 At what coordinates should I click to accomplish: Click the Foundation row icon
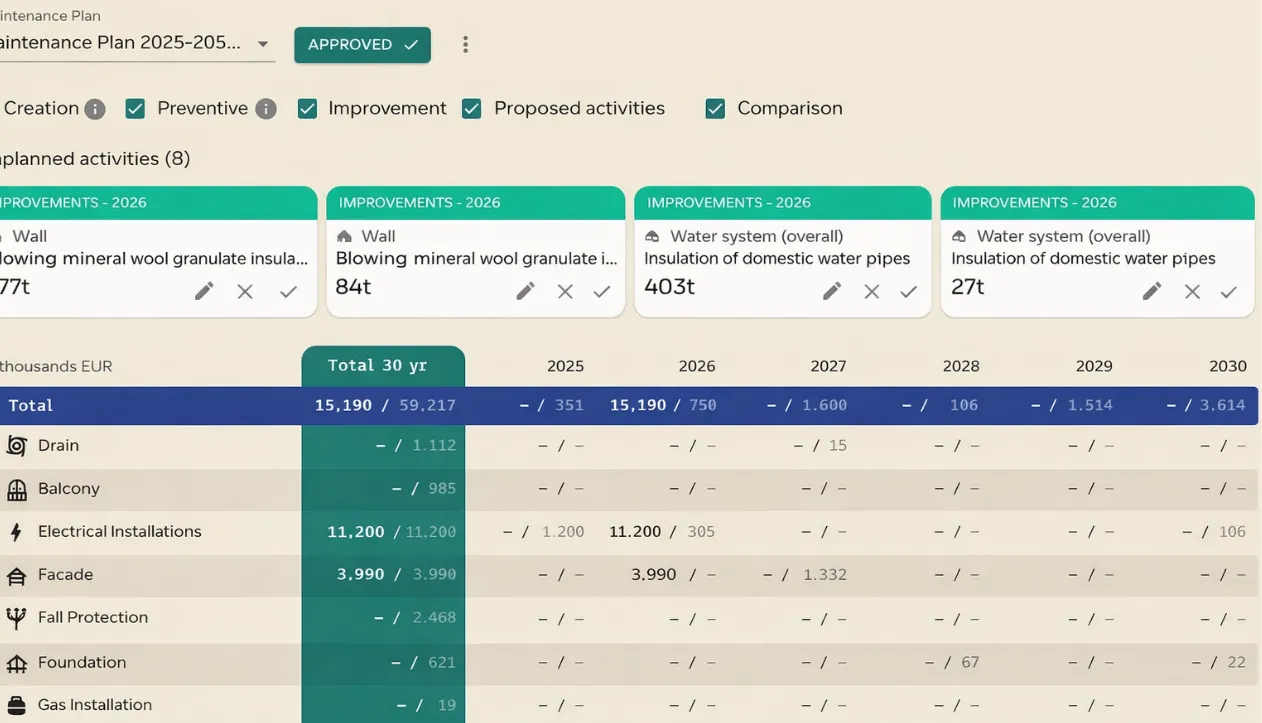(x=16, y=663)
